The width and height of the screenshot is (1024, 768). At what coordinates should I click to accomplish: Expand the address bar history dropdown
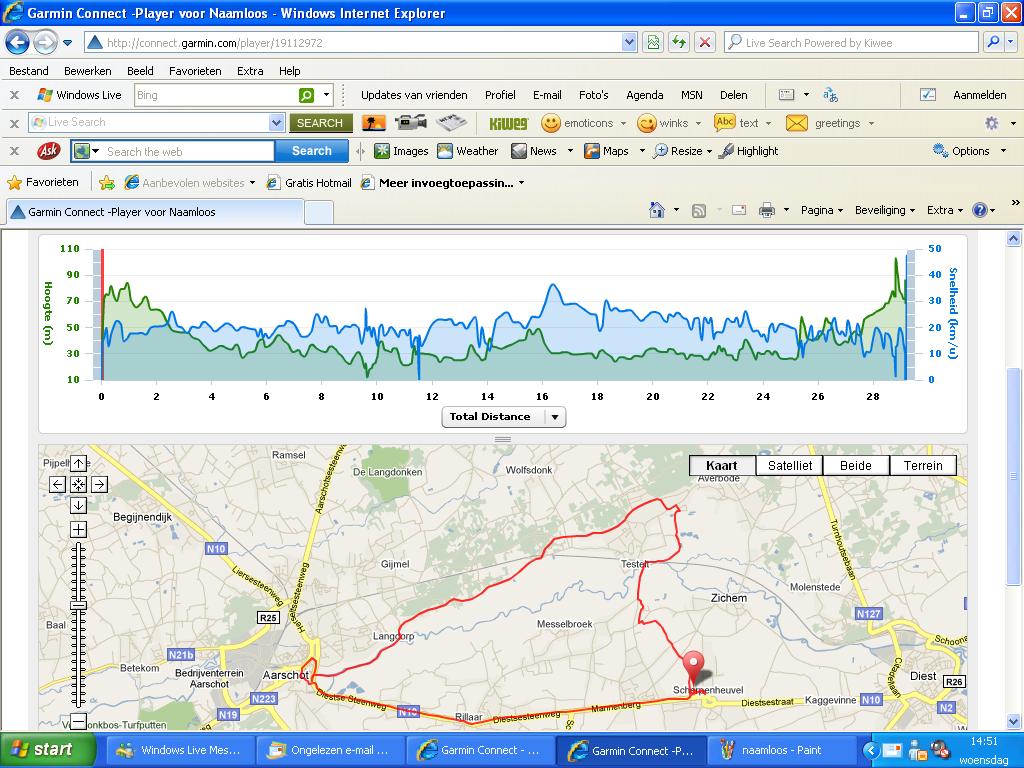(629, 43)
